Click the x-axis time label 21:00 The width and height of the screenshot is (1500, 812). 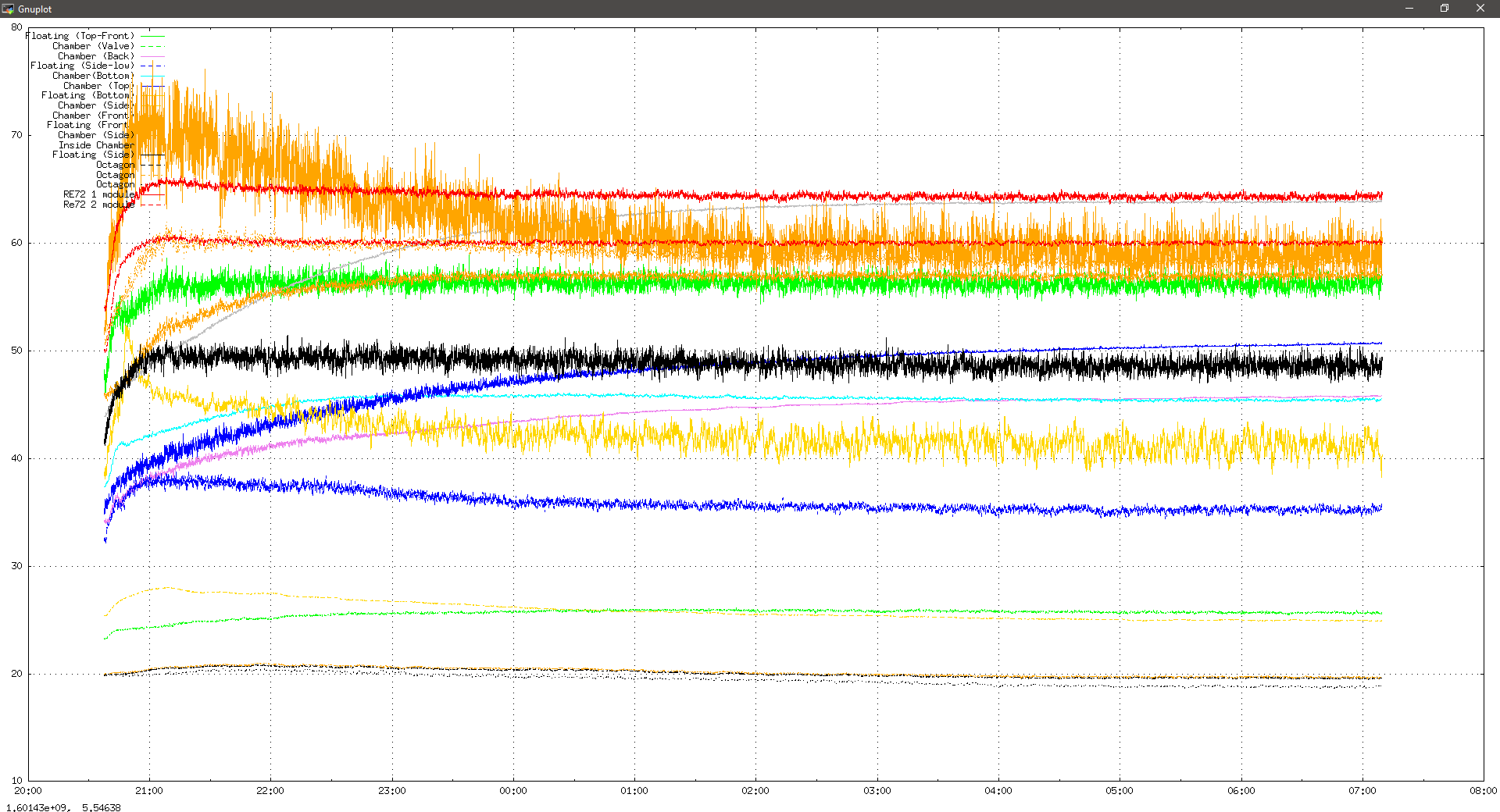149,791
